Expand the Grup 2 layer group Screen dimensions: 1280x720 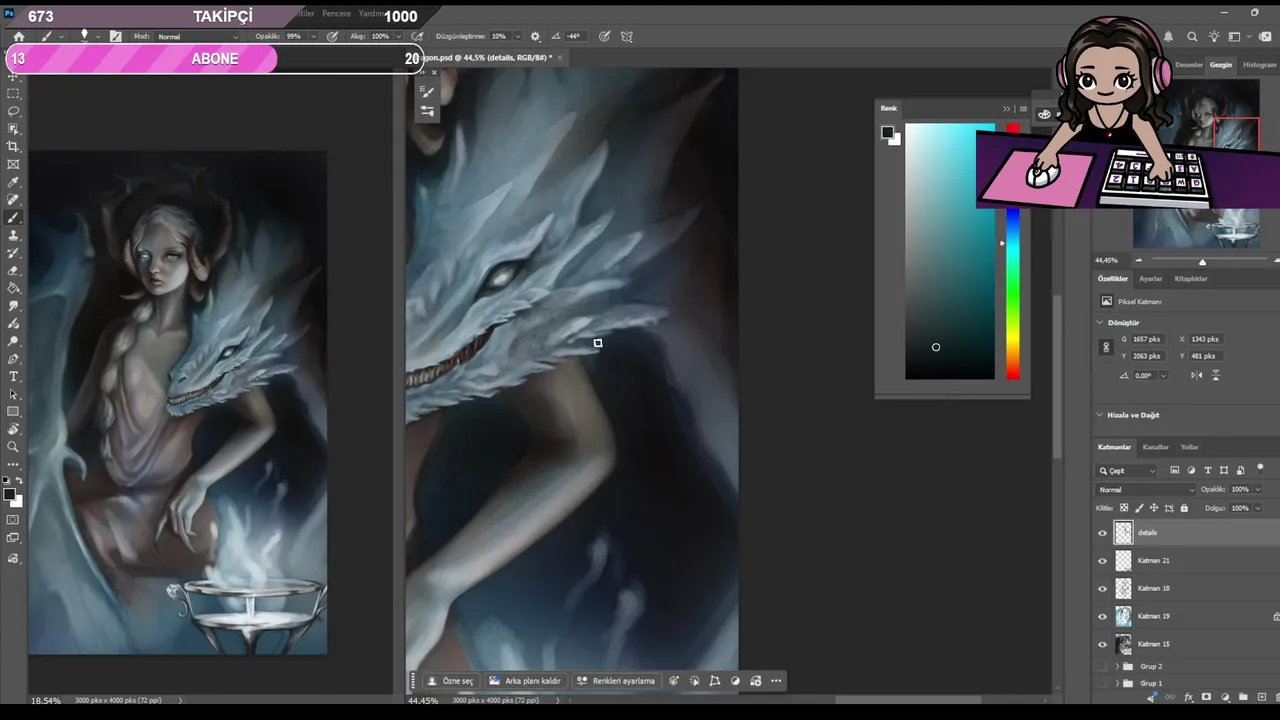[x=1117, y=666]
